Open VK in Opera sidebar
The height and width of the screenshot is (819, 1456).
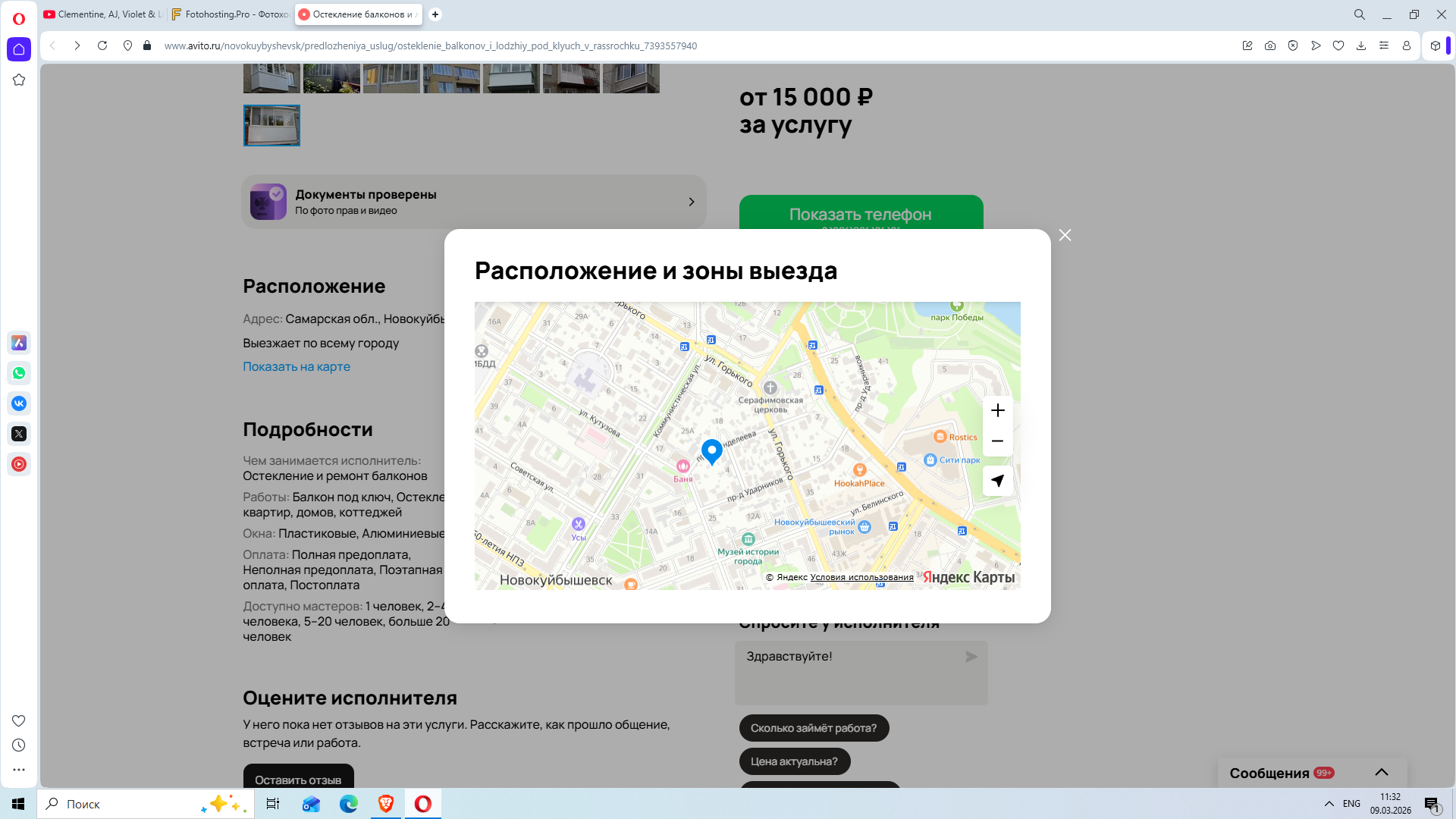point(19,403)
